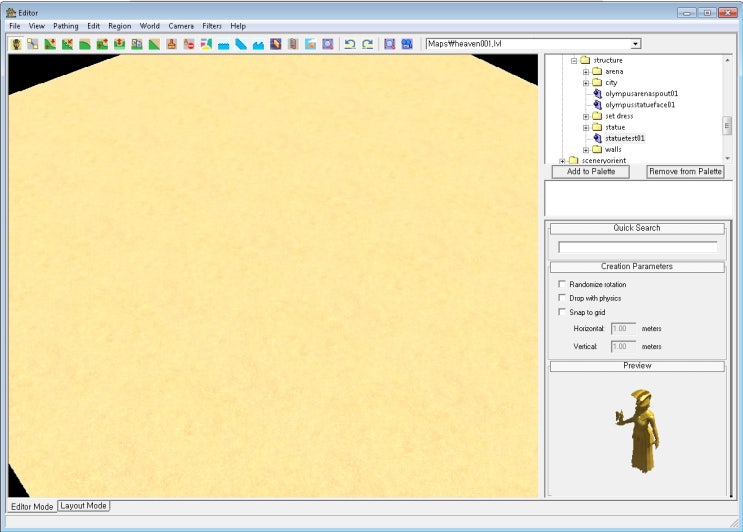Screen dimensions: 743x532
Task: Select green terrain tool with crossed red arrows
Action: 67,44
